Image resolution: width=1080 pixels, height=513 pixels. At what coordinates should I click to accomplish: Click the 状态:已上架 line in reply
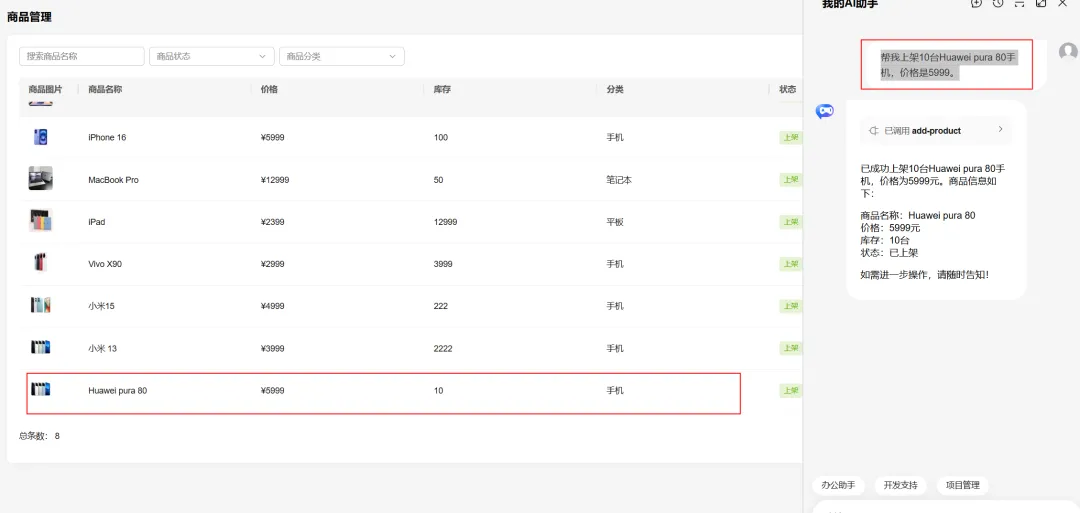coord(889,253)
